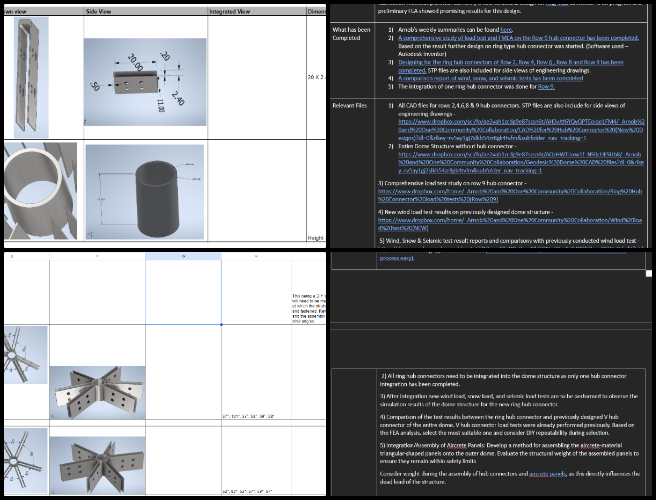The image size is (656, 500).
Task: Click the strut angles text in column H upper row
Action: (x=248, y=416)
